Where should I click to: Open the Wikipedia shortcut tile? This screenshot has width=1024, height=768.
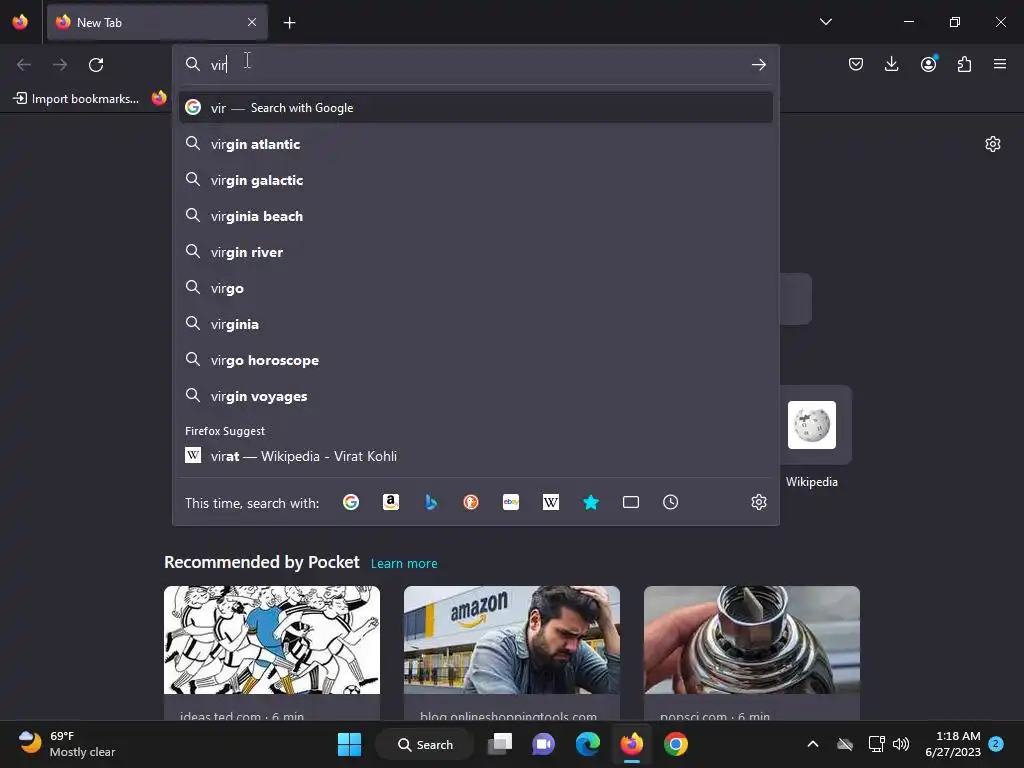(x=812, y=425)
